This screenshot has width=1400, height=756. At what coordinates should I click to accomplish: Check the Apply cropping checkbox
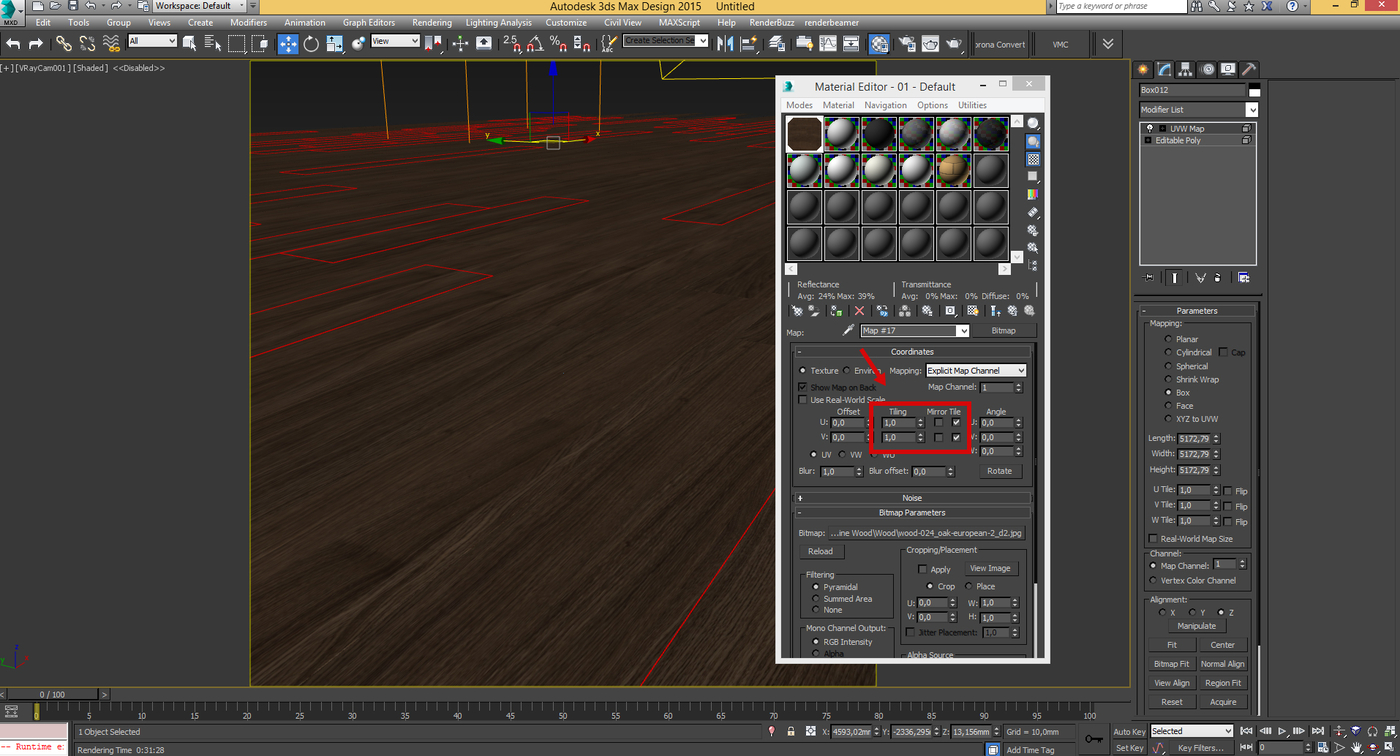click(x=923, y=569)
